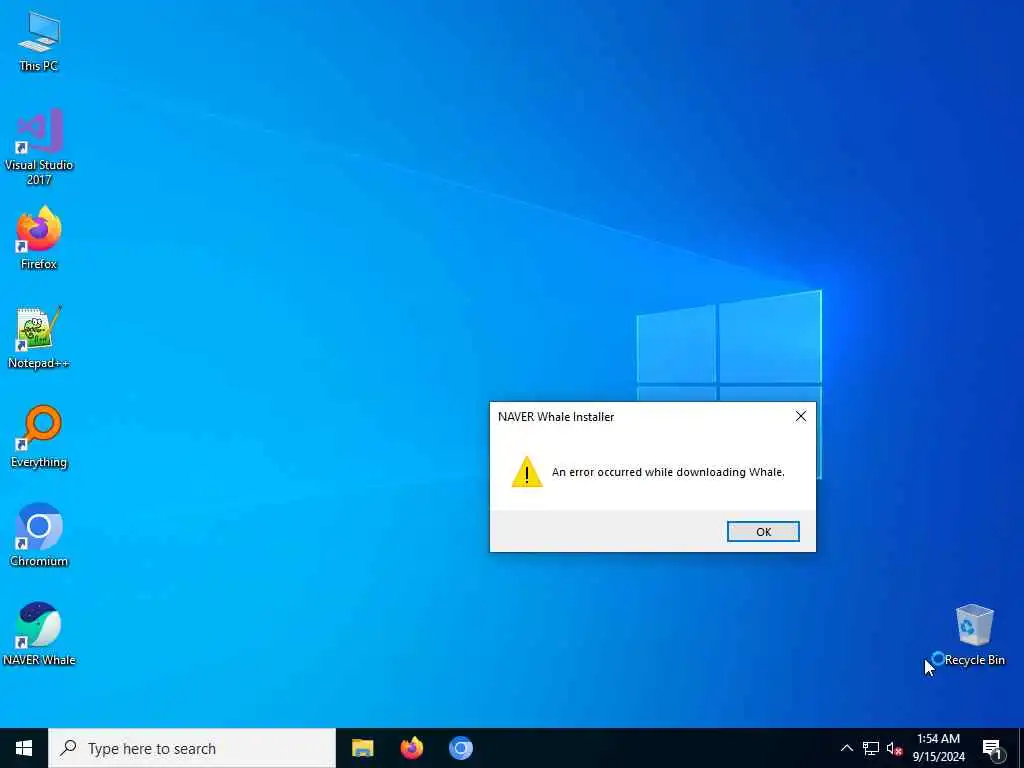This screenshot has width=1024, height=768.
Task: Select the Firefox desktop shortcut
Action: pos(39,238)
